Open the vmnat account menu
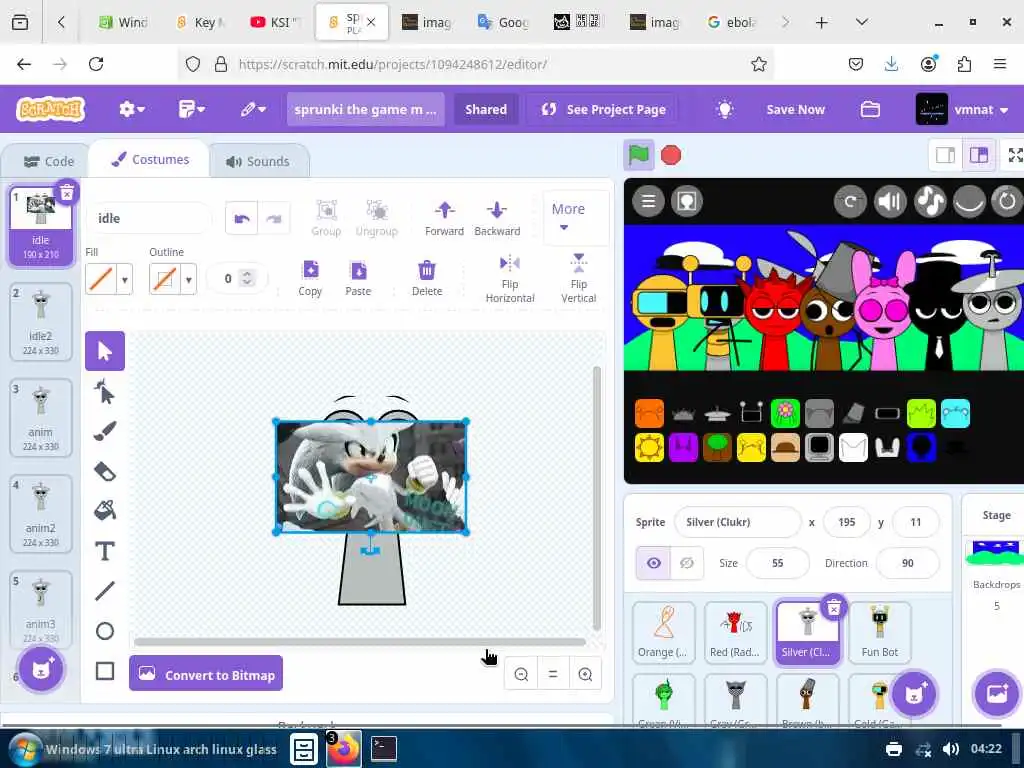Screen dimensions: 1024x768 pyautogui.click(x=962, y=109)
